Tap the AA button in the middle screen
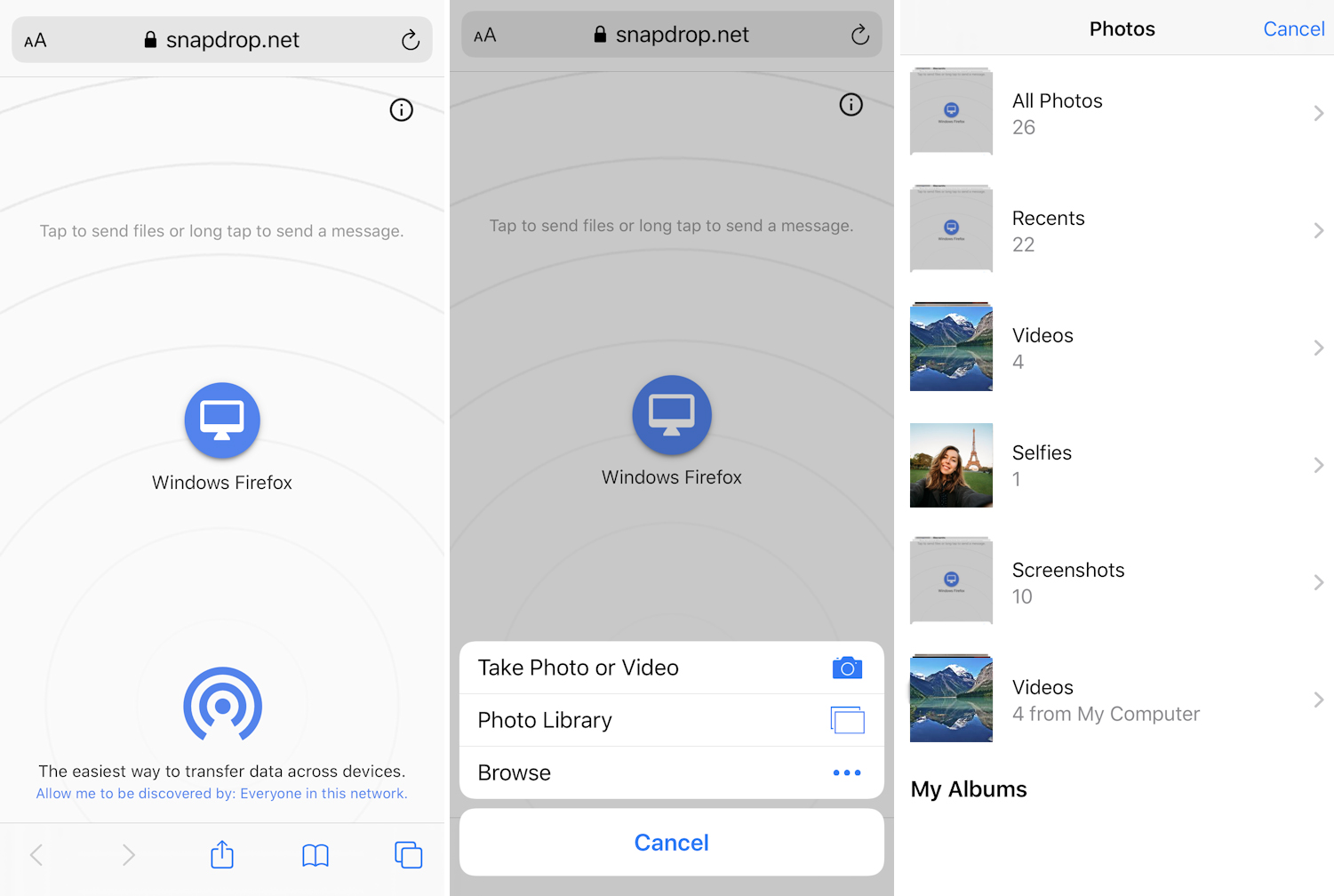This screenshot has height=896, width=1334. click(x=485, y=36)
